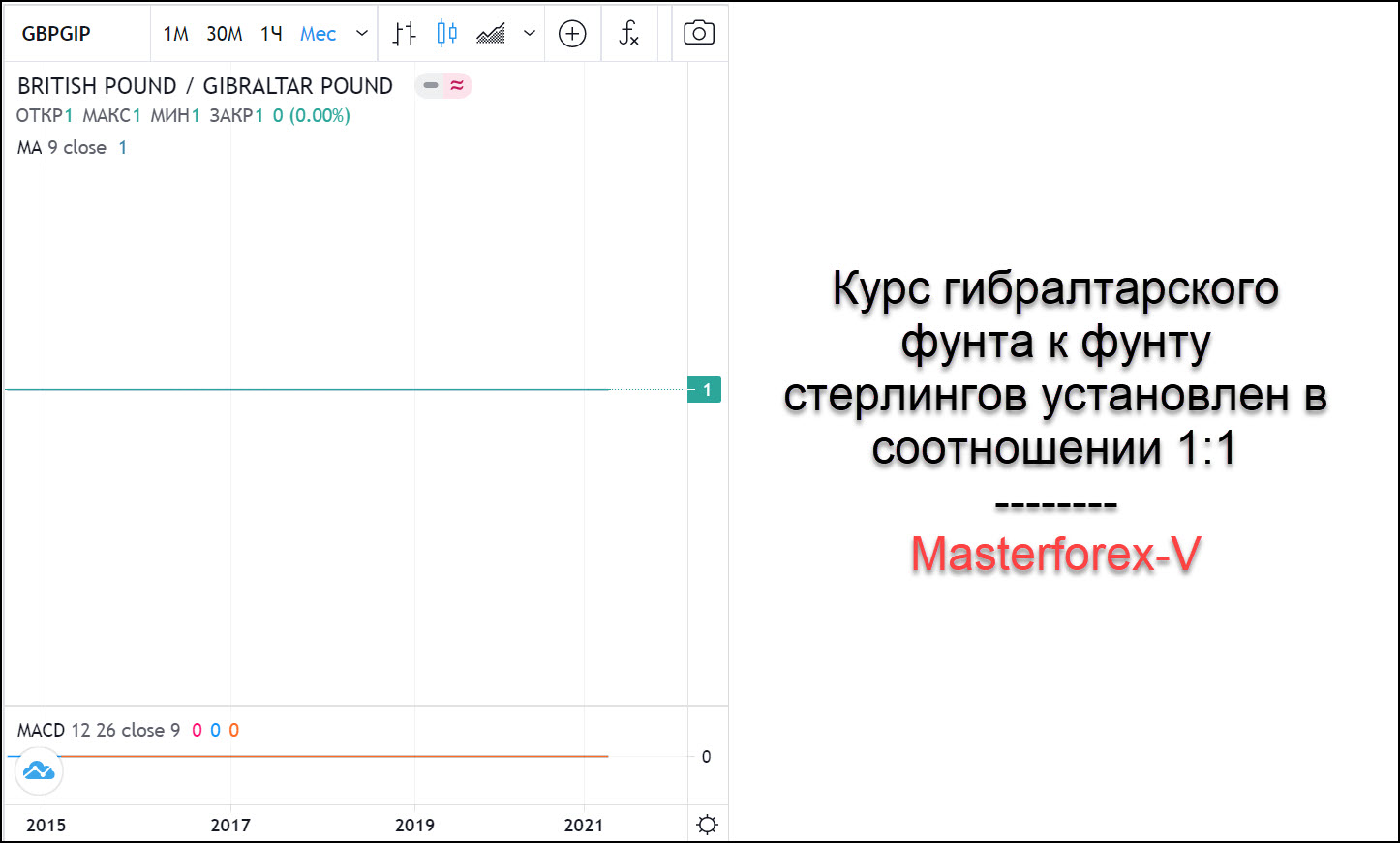Click the 2019 label on the time axis

415,826
